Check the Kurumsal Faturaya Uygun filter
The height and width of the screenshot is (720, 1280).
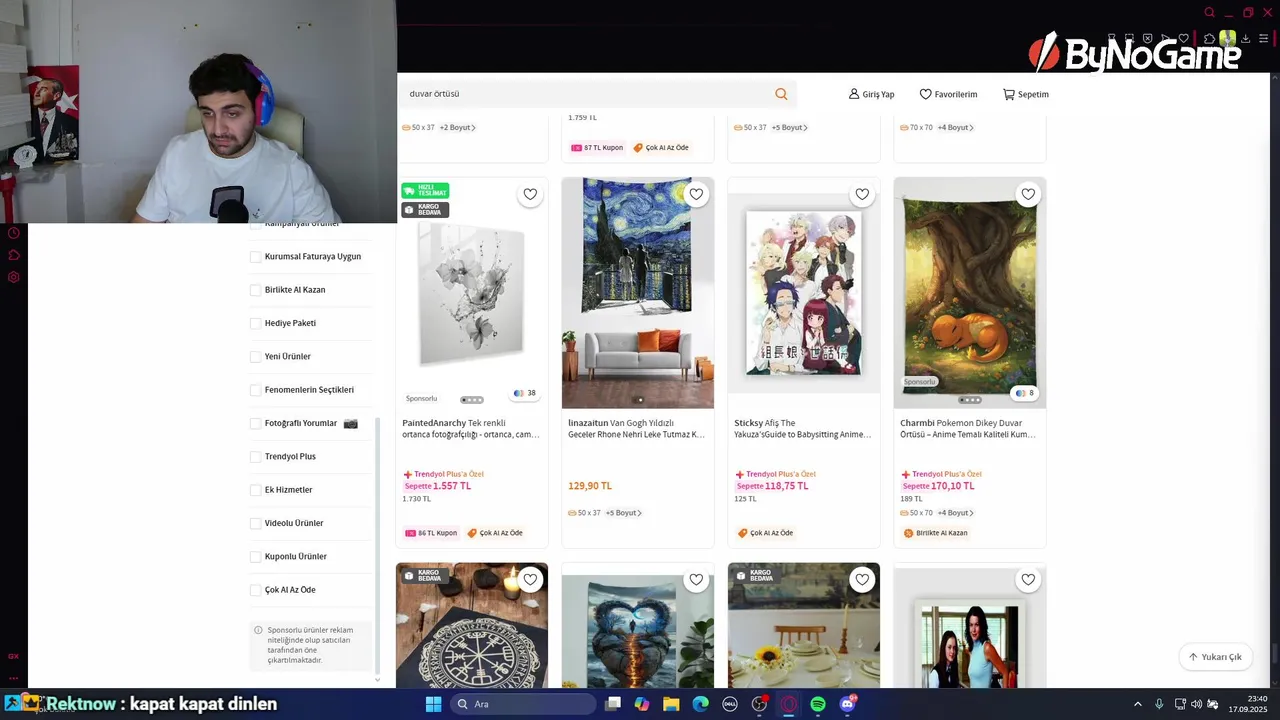tap(255, 257)
